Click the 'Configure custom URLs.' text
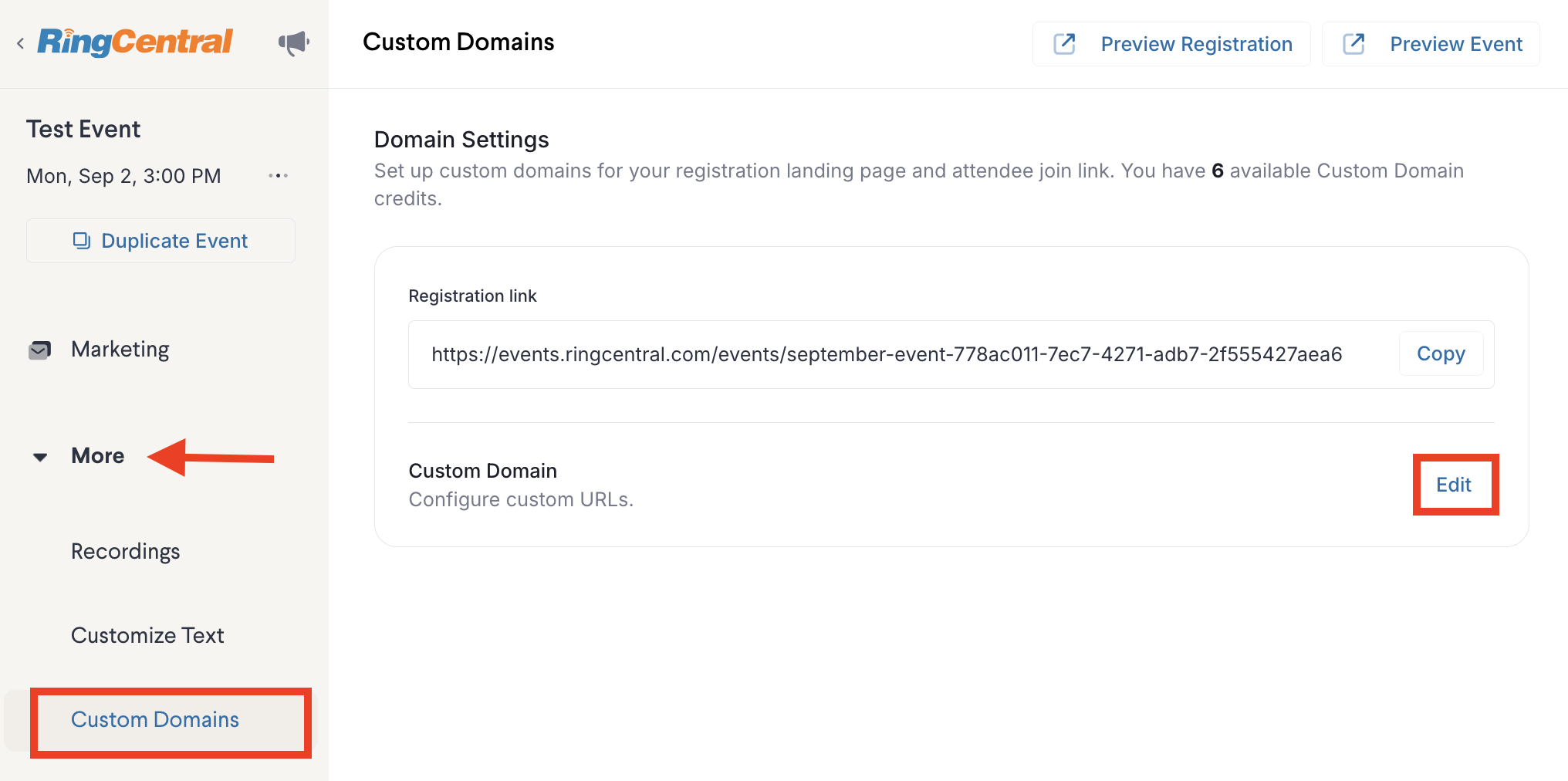The height and width of the screenshot is (781, 1568). pyautogui.click(x=521, y=499)
